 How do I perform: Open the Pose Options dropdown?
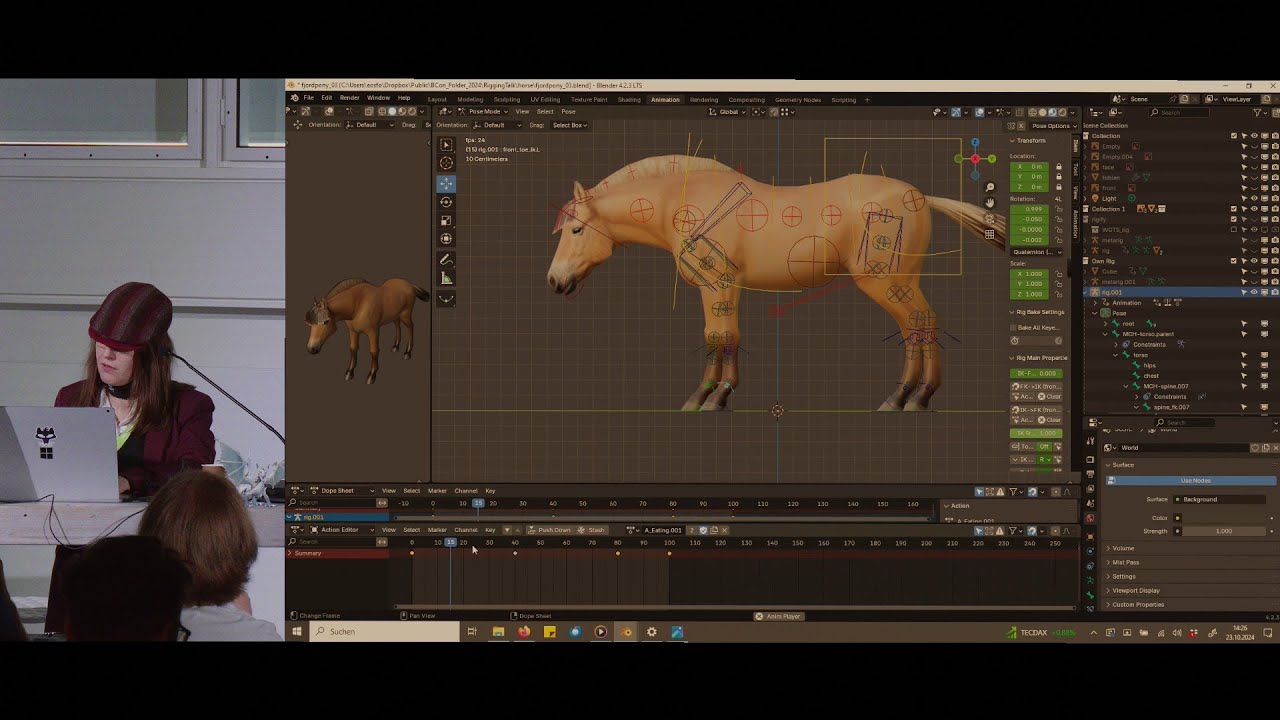click(1055, 126)
